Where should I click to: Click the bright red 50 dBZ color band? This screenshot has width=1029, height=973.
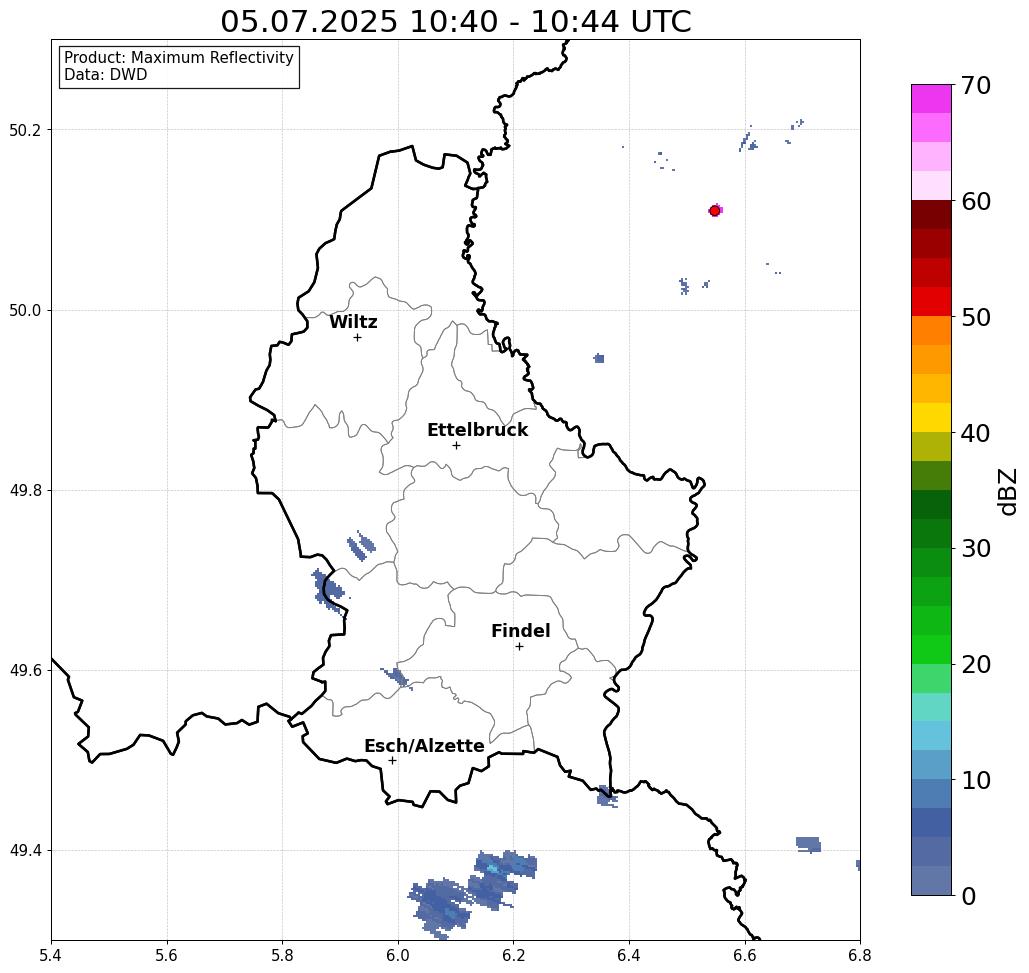coord(931,302)
